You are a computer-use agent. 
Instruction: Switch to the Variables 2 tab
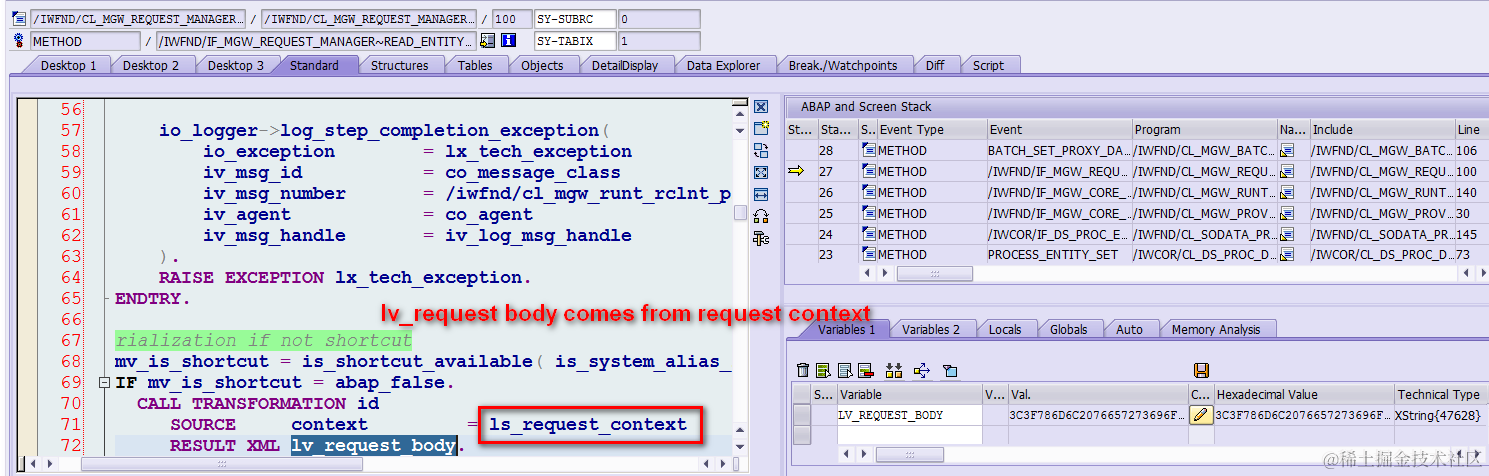pyautogui.click(x=930, y=329)
